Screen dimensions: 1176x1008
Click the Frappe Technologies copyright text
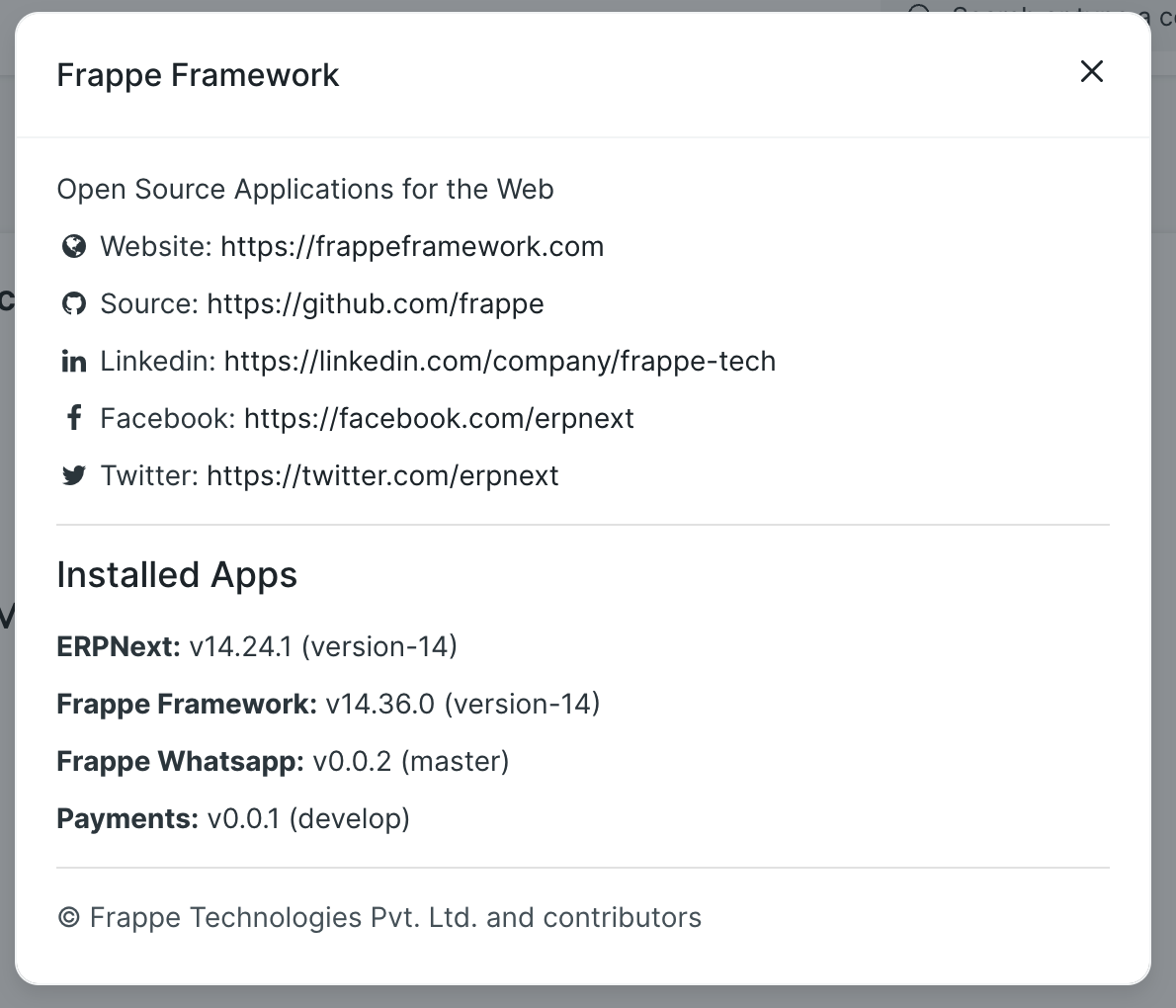379,917
